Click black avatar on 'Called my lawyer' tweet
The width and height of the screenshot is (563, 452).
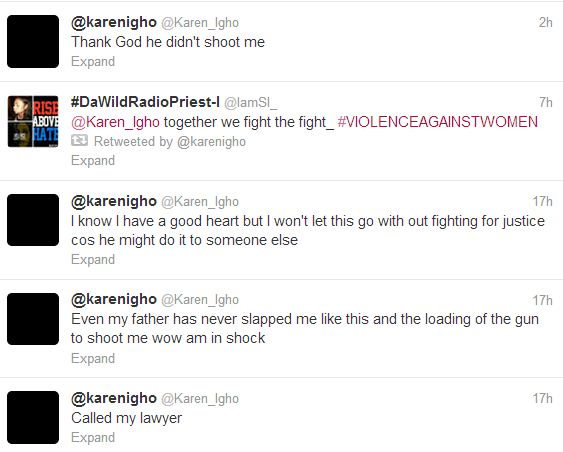(x=33, y=417)
